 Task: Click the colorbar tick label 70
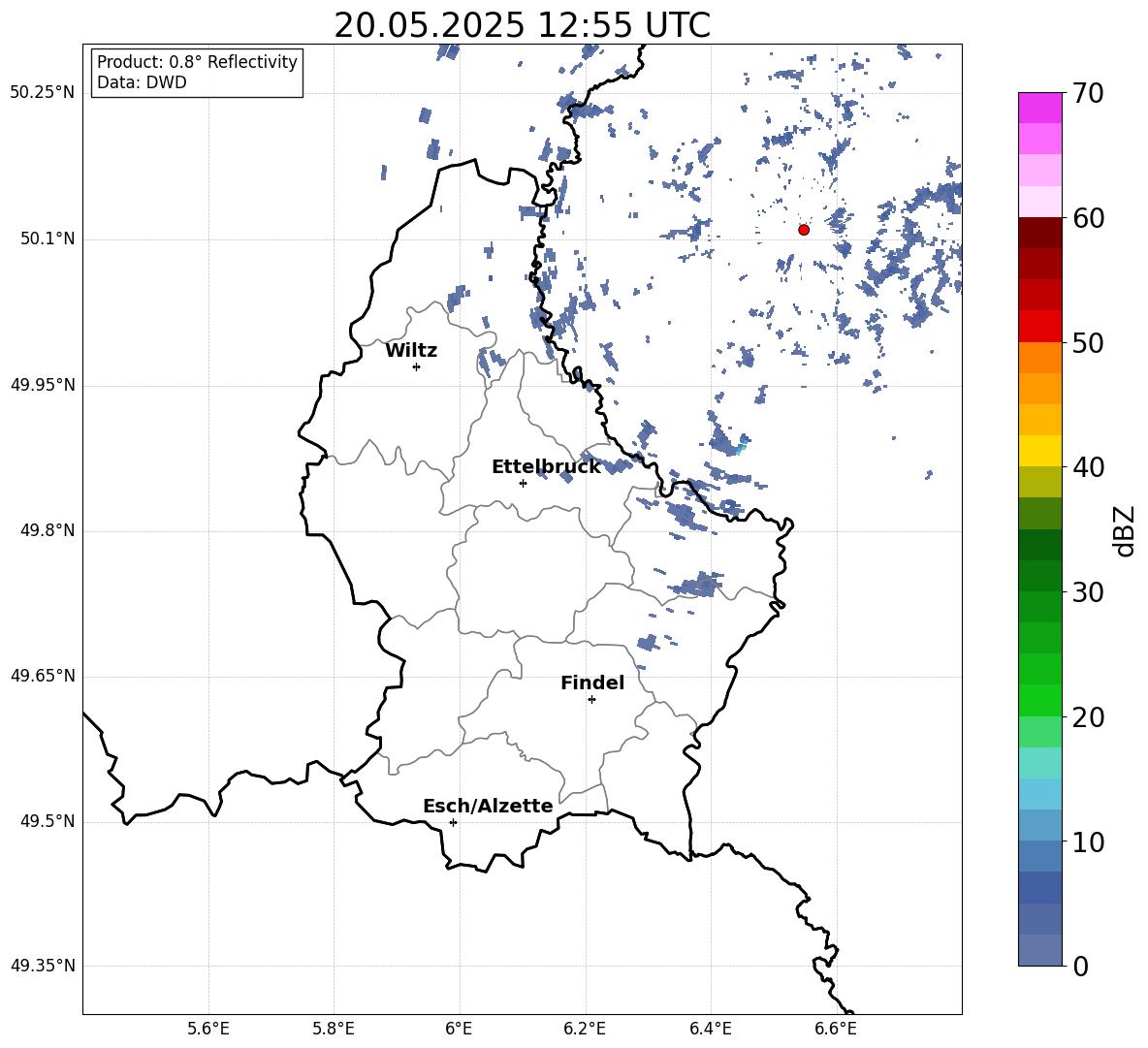tap(1087, 93)
